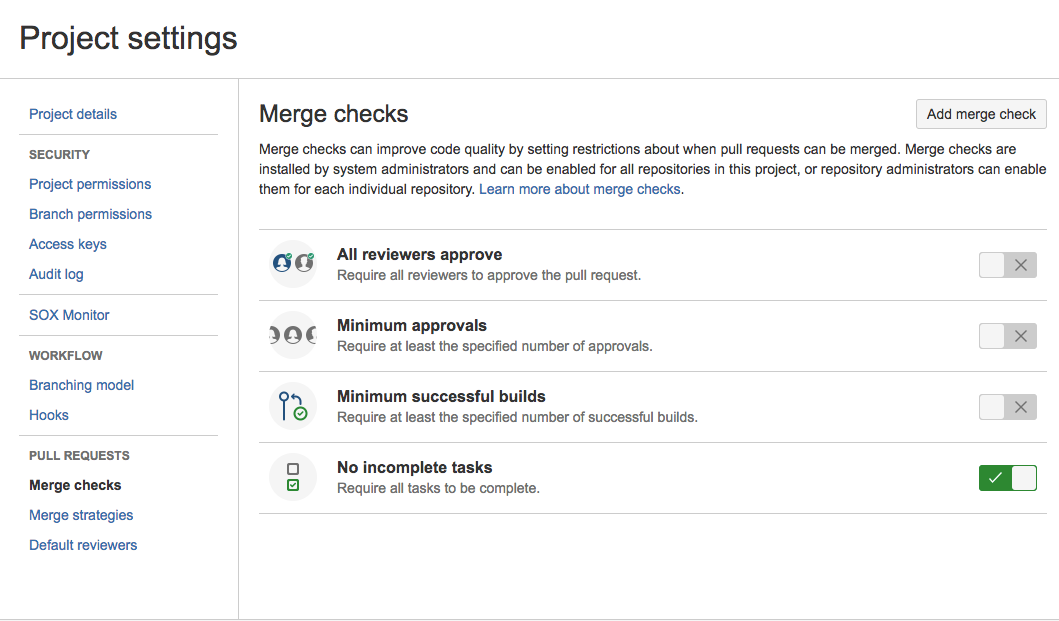Click the No incomplete tasks checklist icon
The width and height of the screenshot is (1059, 621).
tap(293, 477)
